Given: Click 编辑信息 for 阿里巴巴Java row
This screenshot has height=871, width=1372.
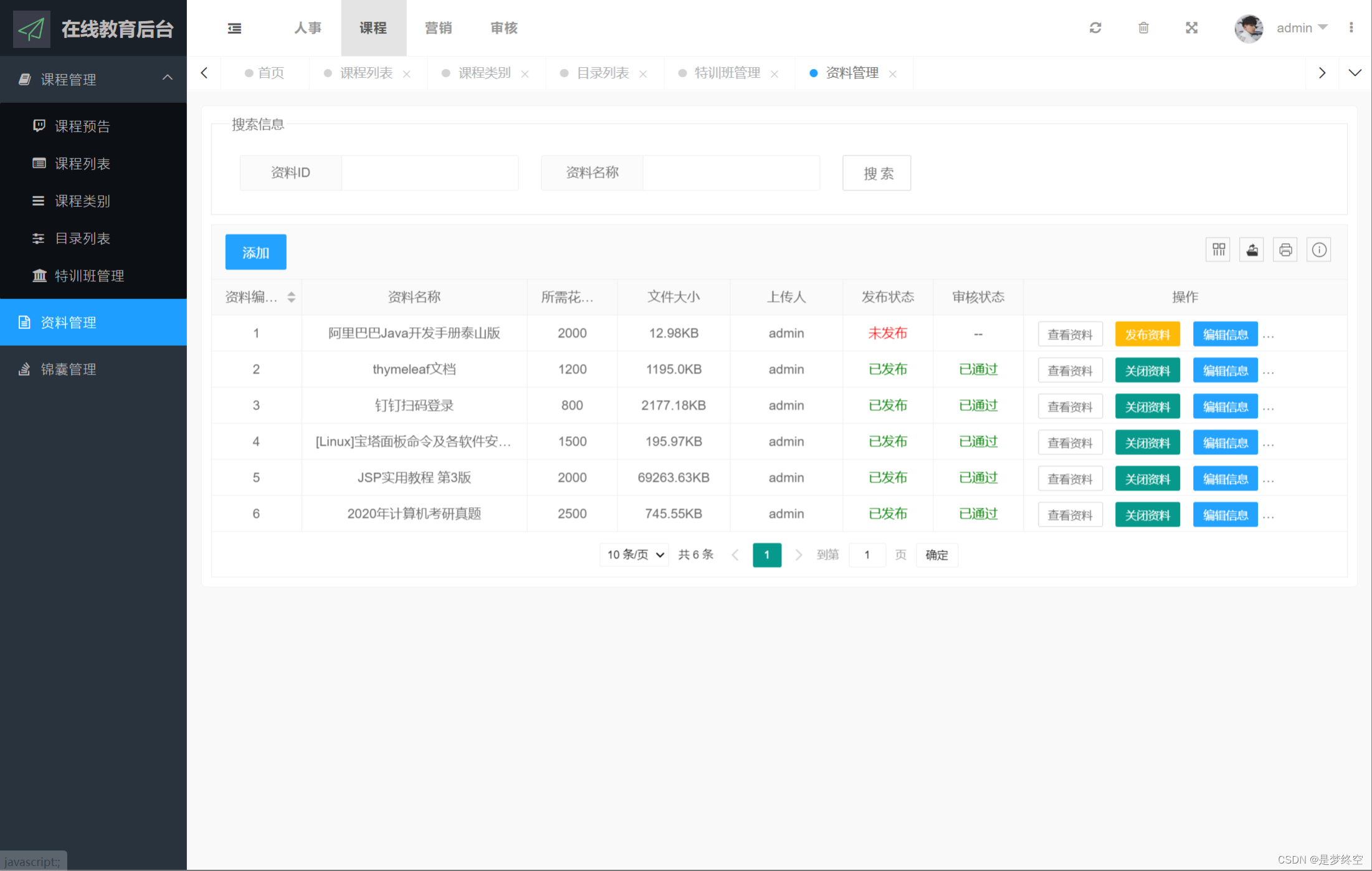Looking at the screenshot, I should click(1226, 334).
